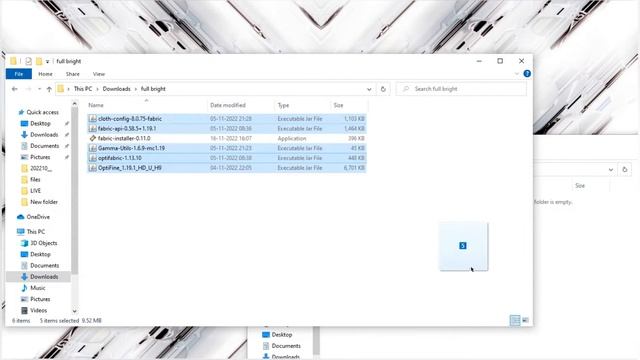
Task: Expand address dropdown in background window
Action: (x=611, y=169)
